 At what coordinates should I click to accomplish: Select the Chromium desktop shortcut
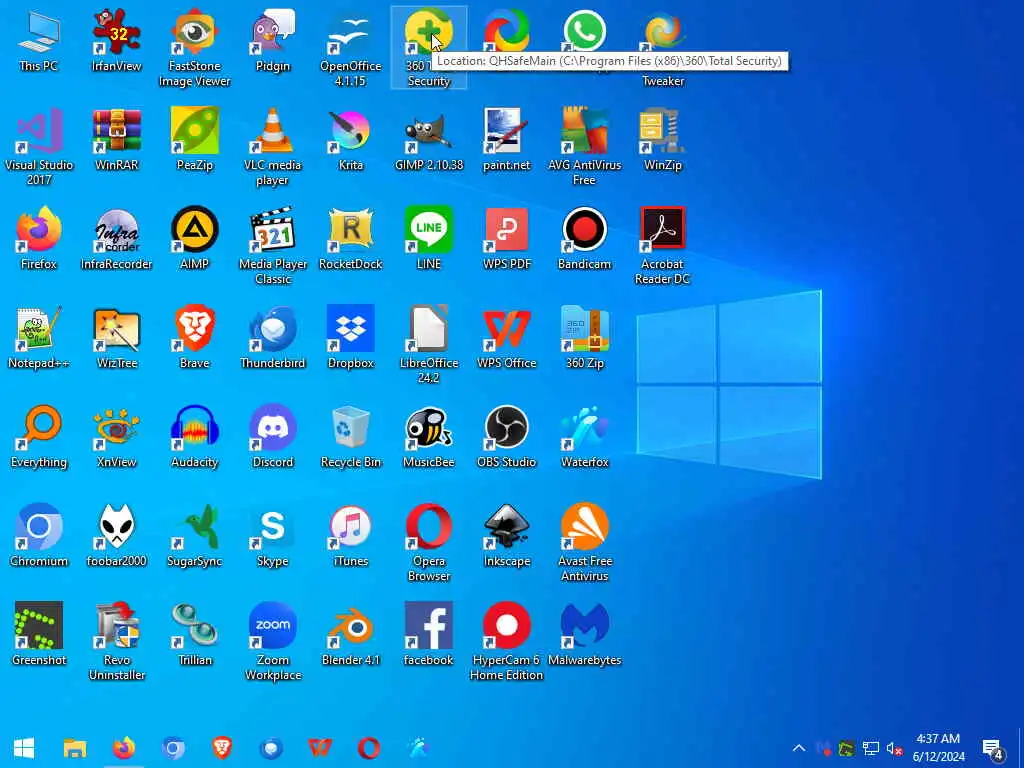(x=39, y=536)
